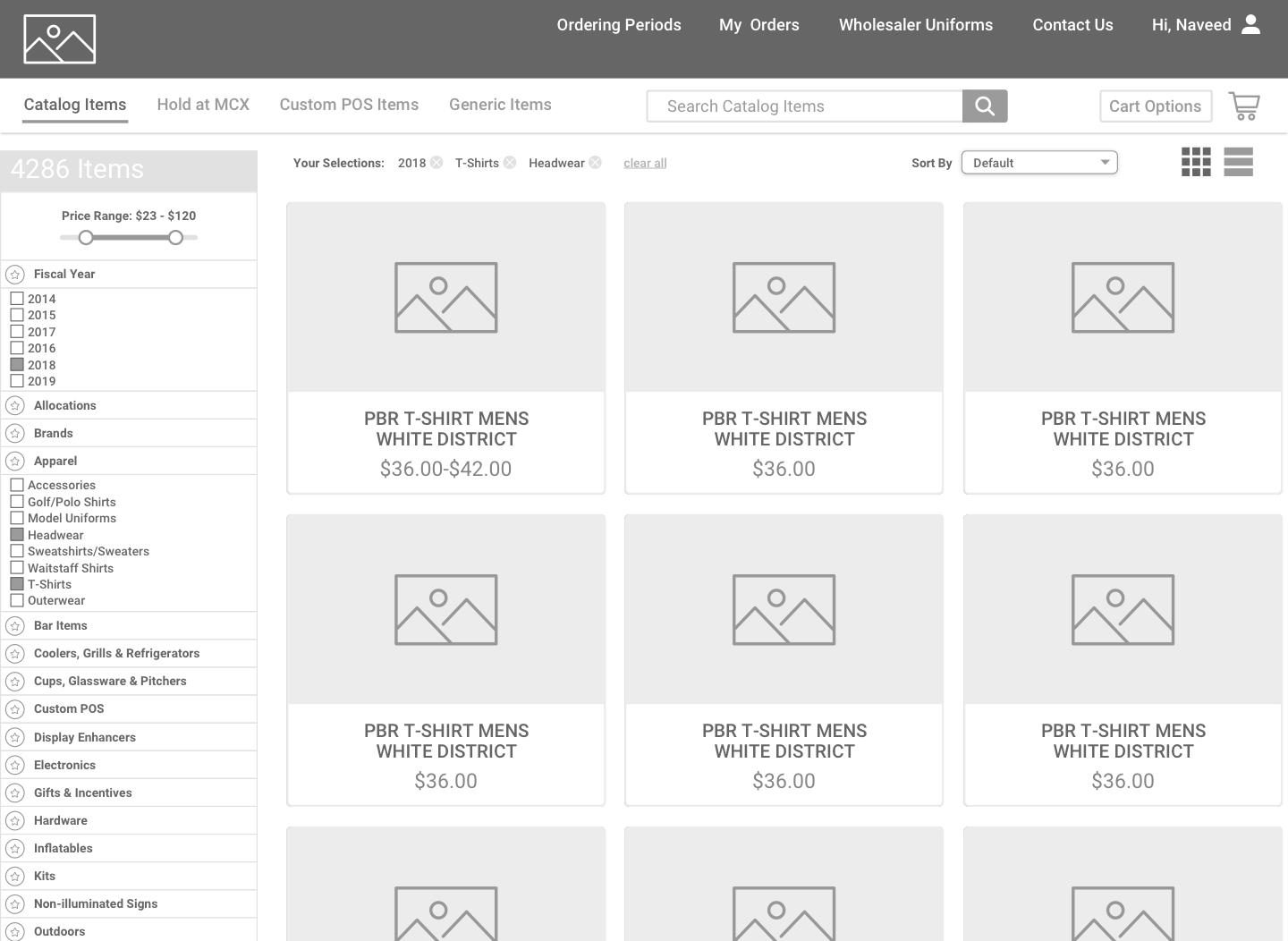This screenshot has height=941, width=1288.
Task: Open the Cart Options button
Action: 1156,106
